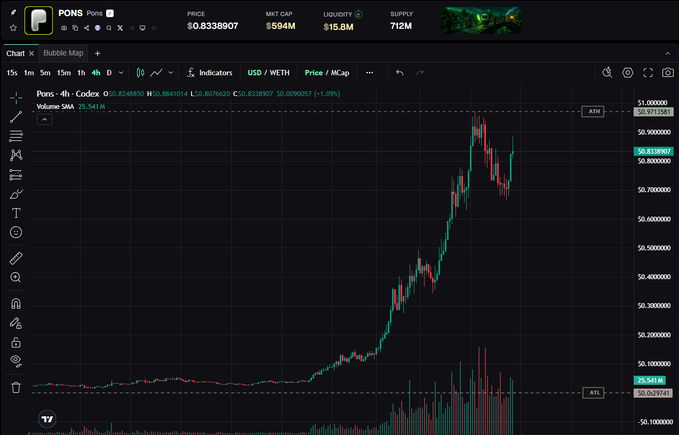Collapse the indicator legend chevron
This screenshot has width=679, height=435.
point(44,119)
